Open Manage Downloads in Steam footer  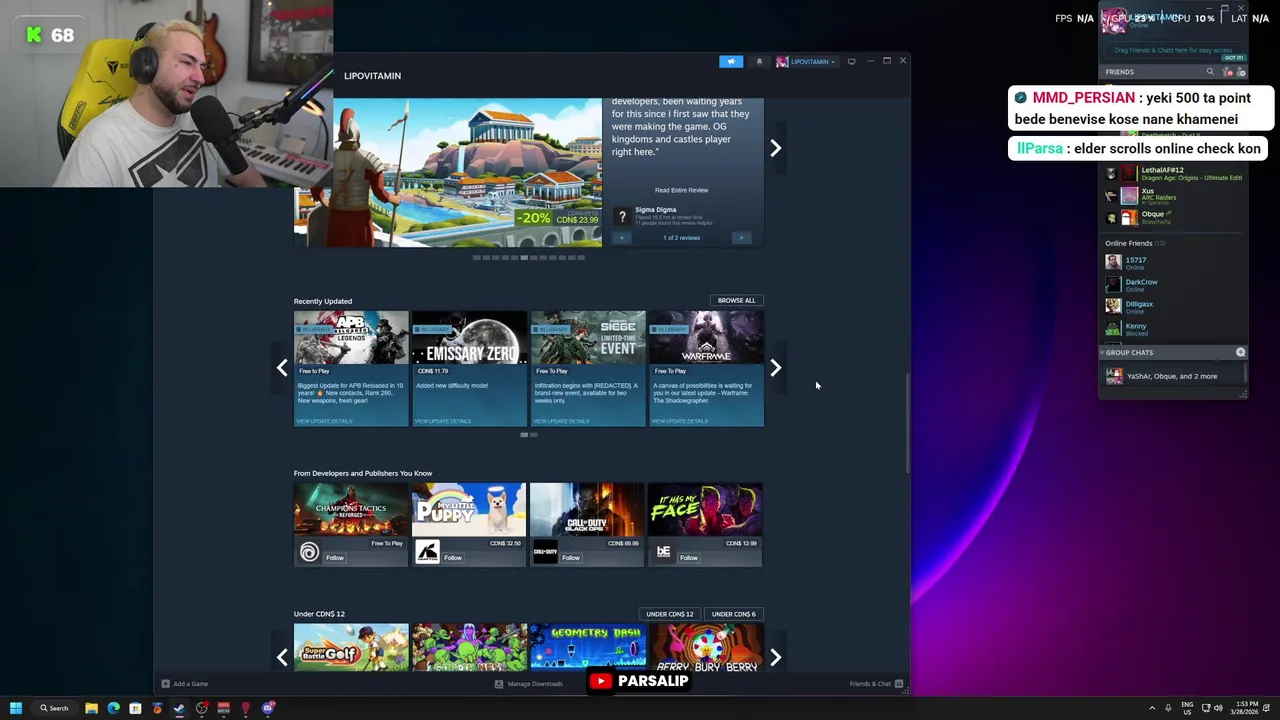(x=529, y=684)
